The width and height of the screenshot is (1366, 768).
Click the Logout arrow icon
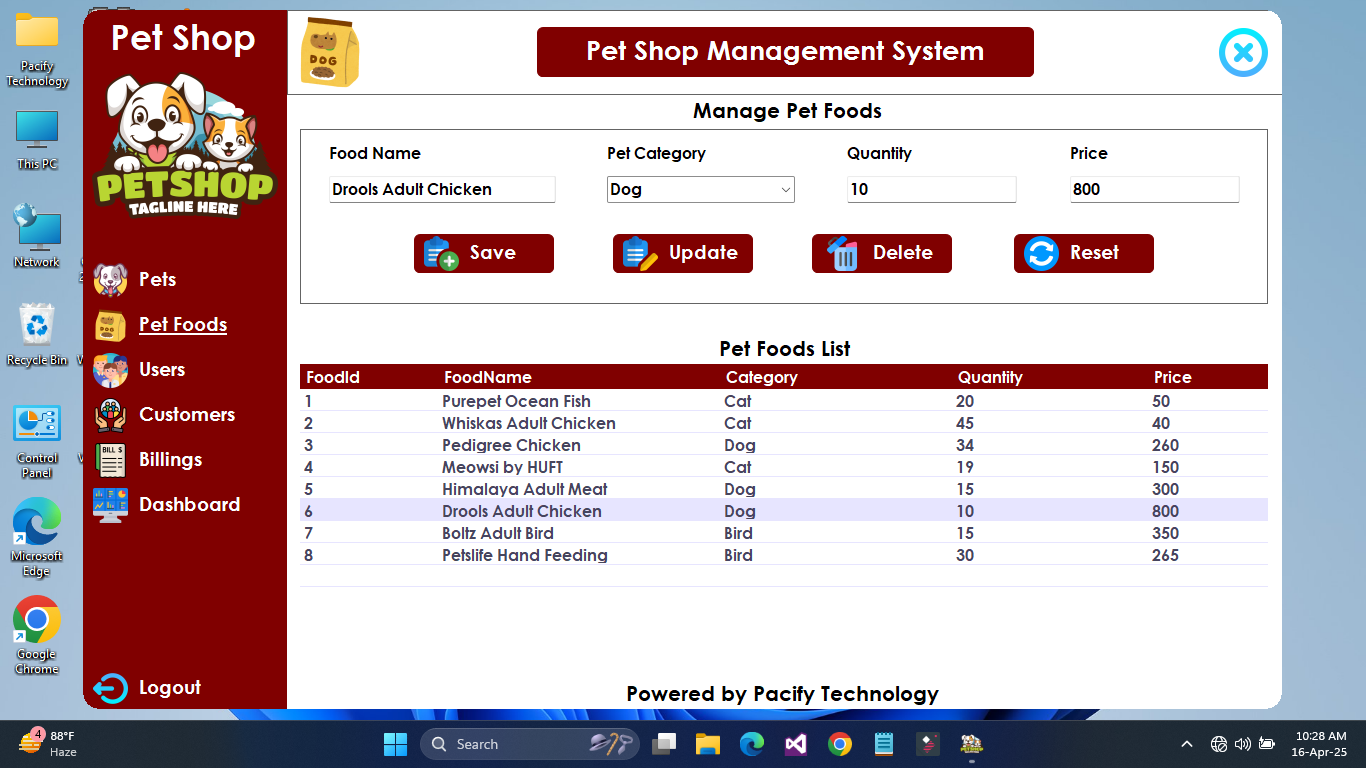click(110, 688)
